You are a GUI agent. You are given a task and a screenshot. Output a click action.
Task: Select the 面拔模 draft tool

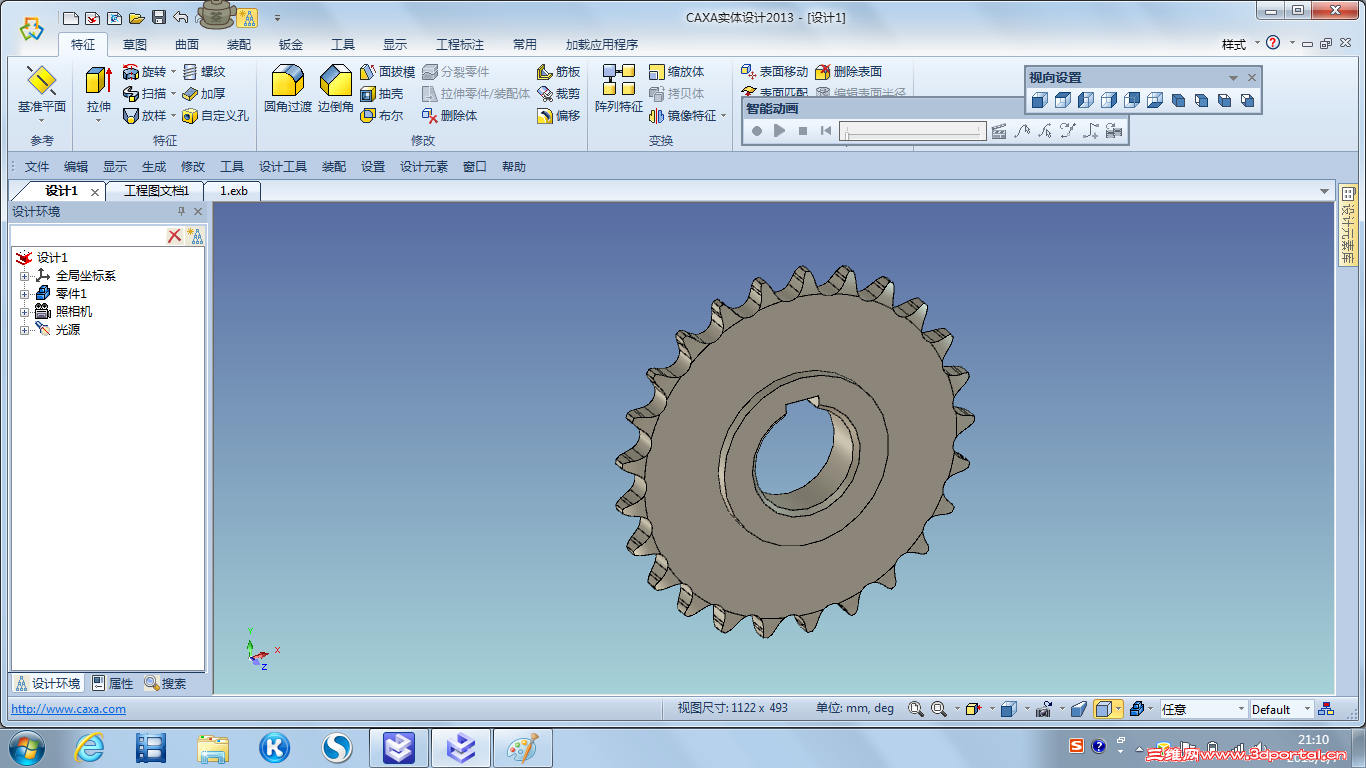point(387,72)
